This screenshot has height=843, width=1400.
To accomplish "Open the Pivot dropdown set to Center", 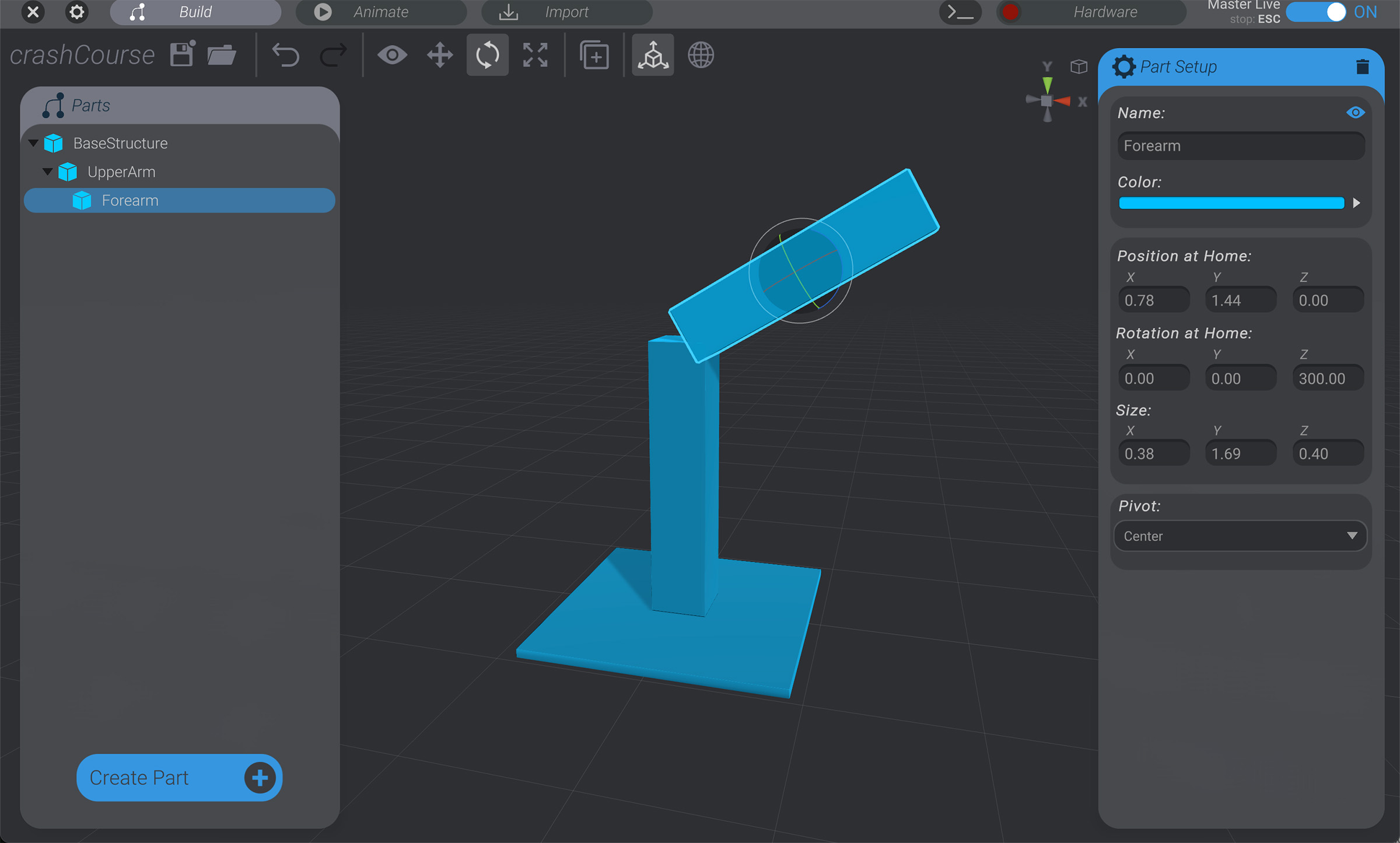I will 1240,536.
